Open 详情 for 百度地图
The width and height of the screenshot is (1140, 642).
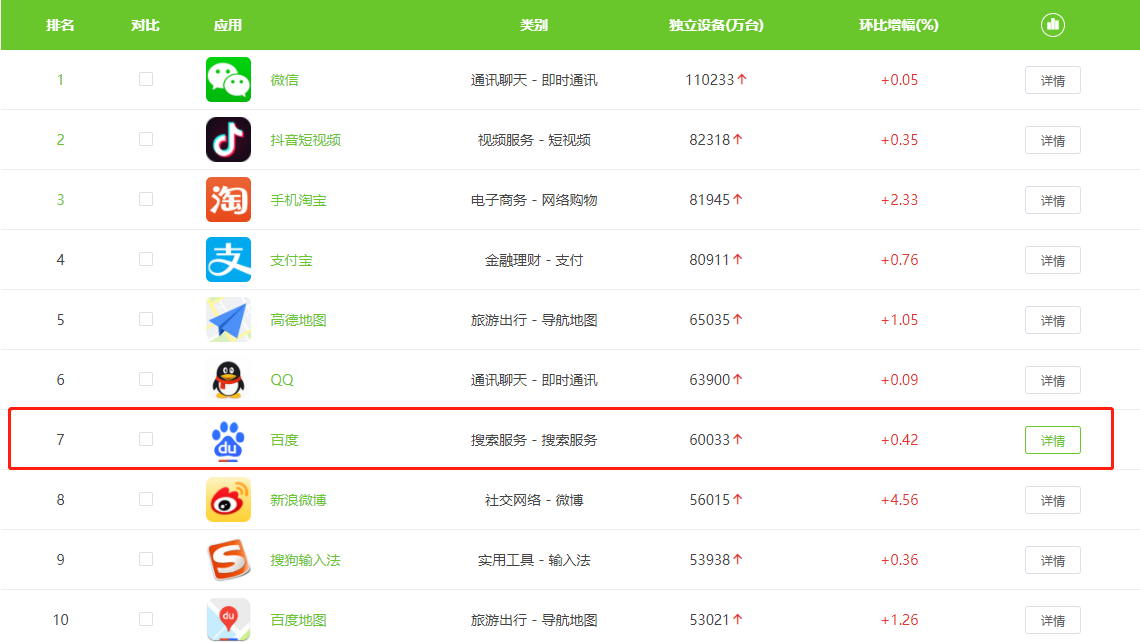click(x=1052, y=620)
